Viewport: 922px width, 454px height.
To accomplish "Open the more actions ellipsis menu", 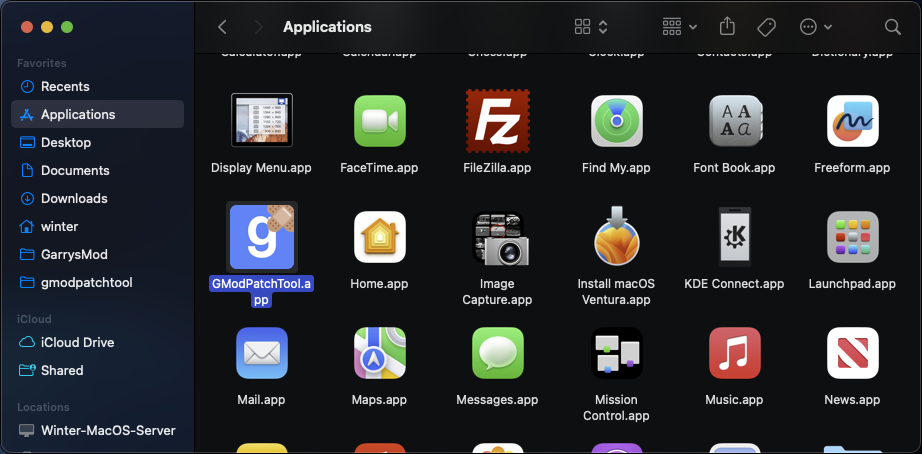I will (816, 27).
